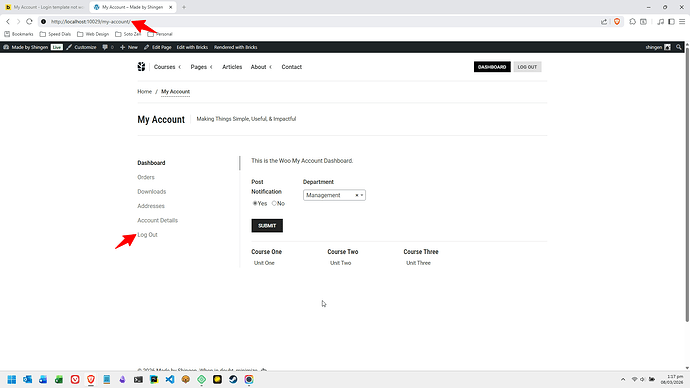Open the admin bar search magnifier icon

[x=679, y=47]
